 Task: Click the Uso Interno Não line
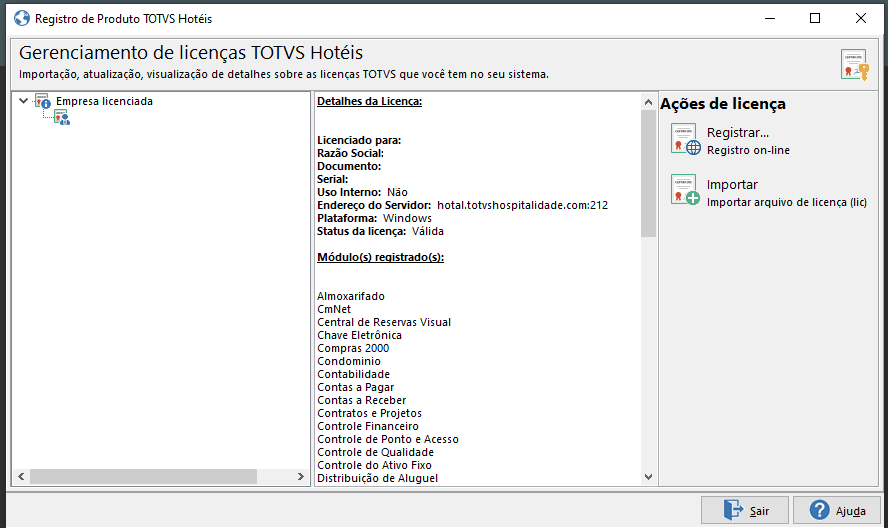[362, 192]
